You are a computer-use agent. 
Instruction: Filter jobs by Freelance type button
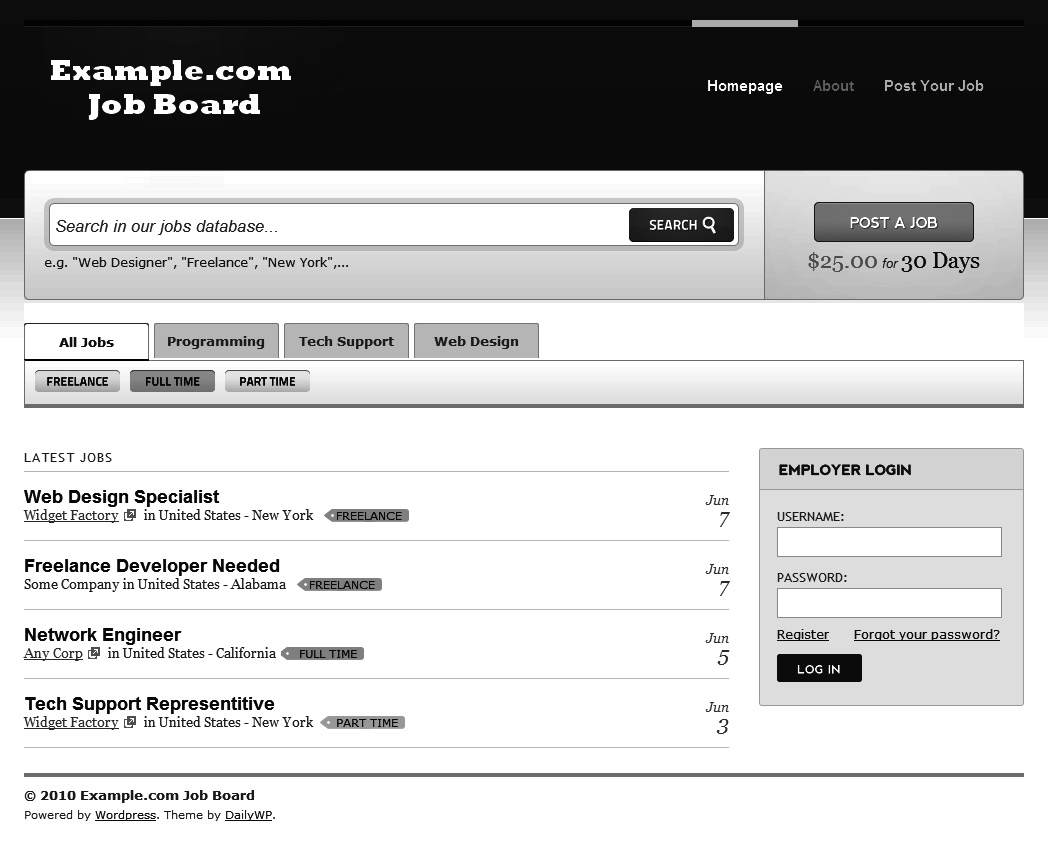(78, 381)
